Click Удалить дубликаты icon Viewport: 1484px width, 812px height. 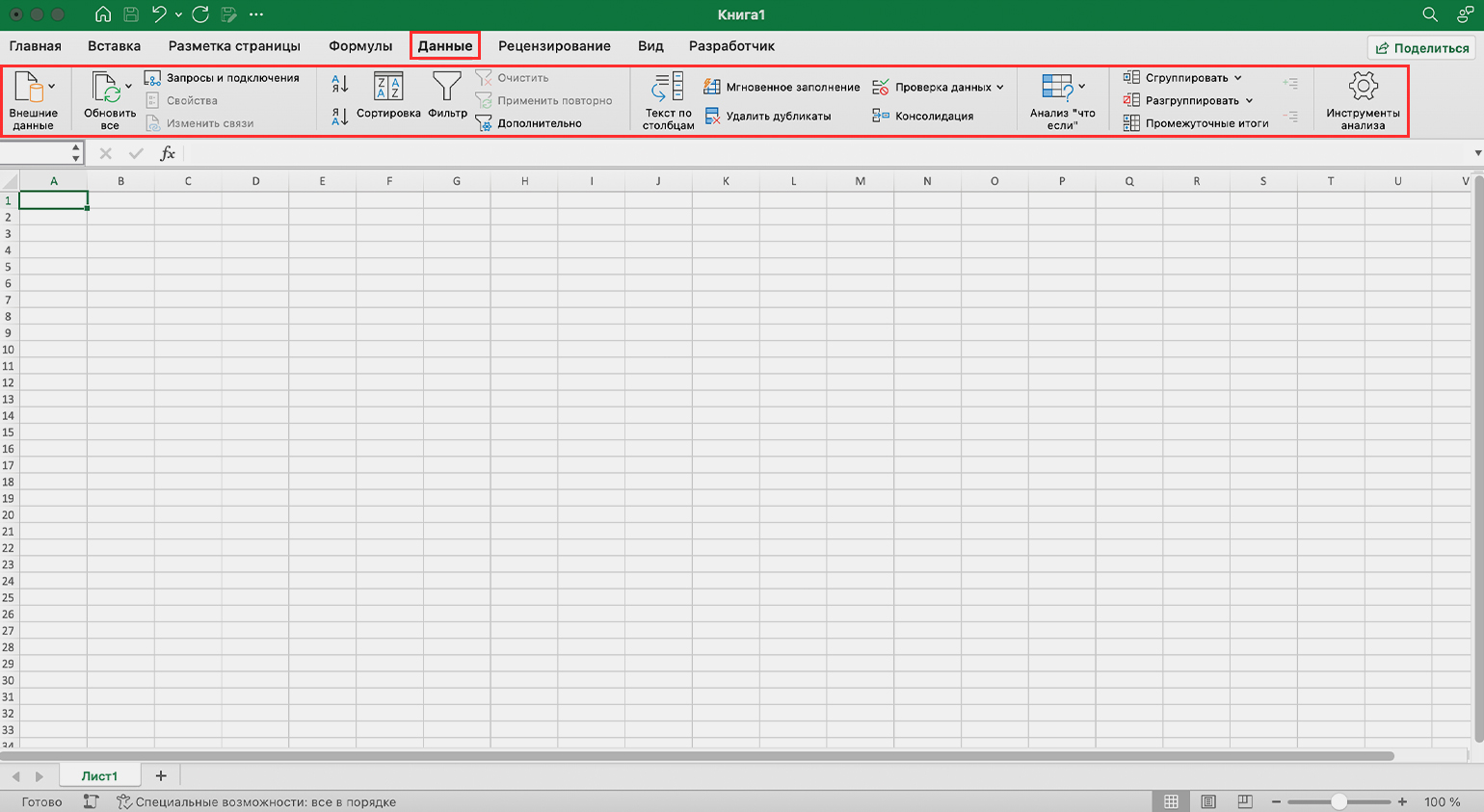[712, 117]
